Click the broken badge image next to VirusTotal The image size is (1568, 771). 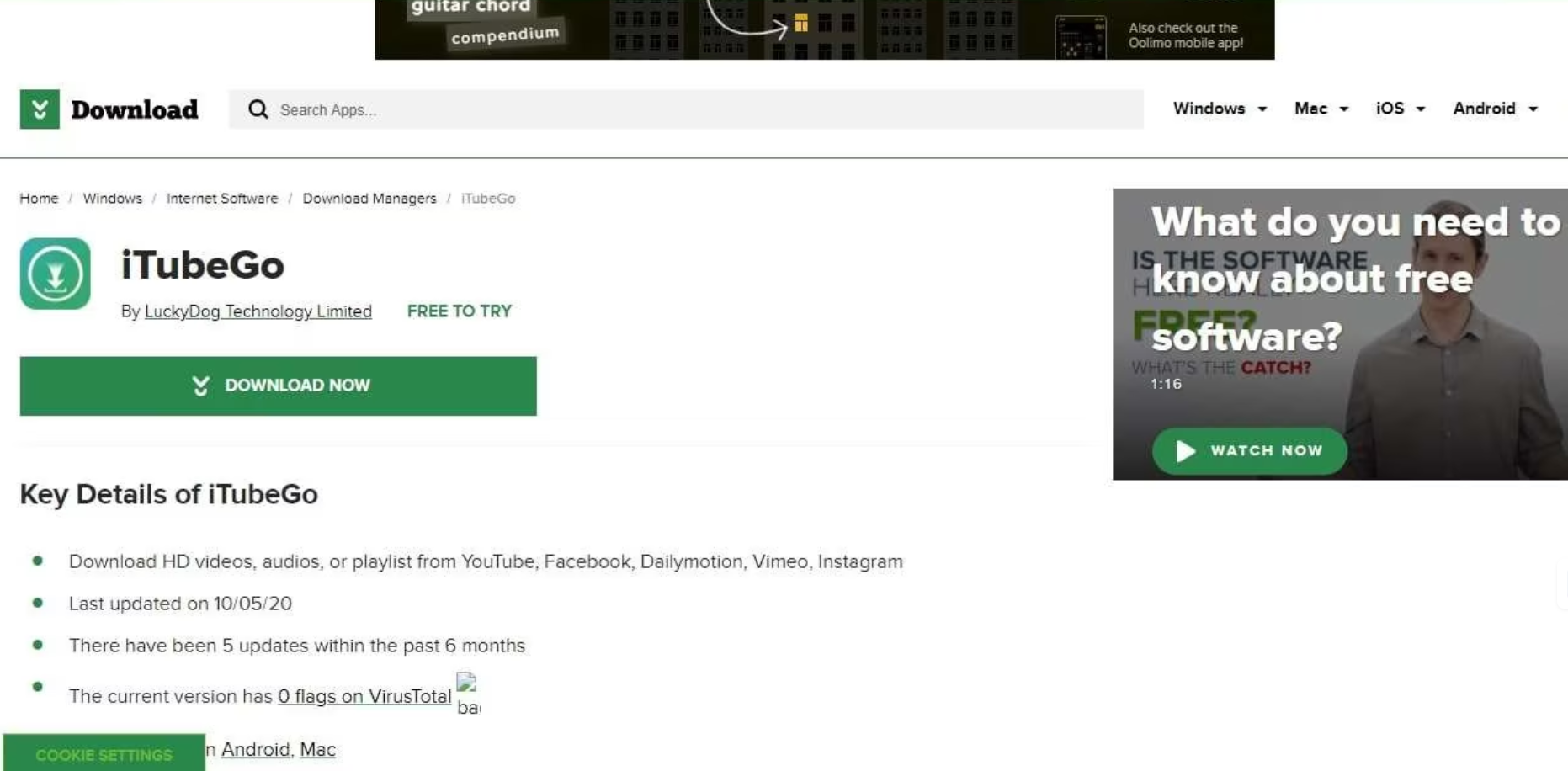pyautogui.click(x=468, y=694)
